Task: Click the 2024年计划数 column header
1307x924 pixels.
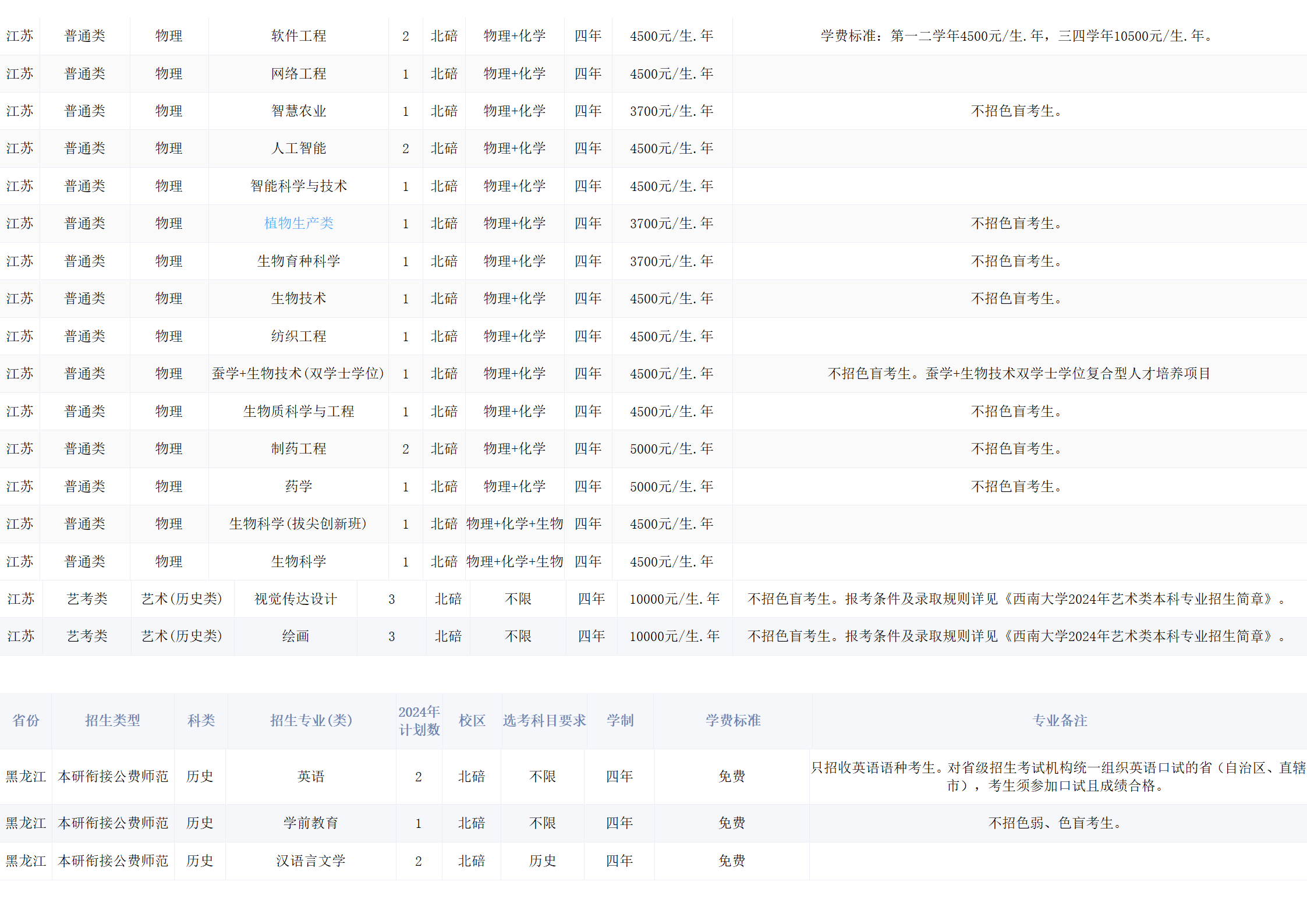Action: click(x=419, y=721)
